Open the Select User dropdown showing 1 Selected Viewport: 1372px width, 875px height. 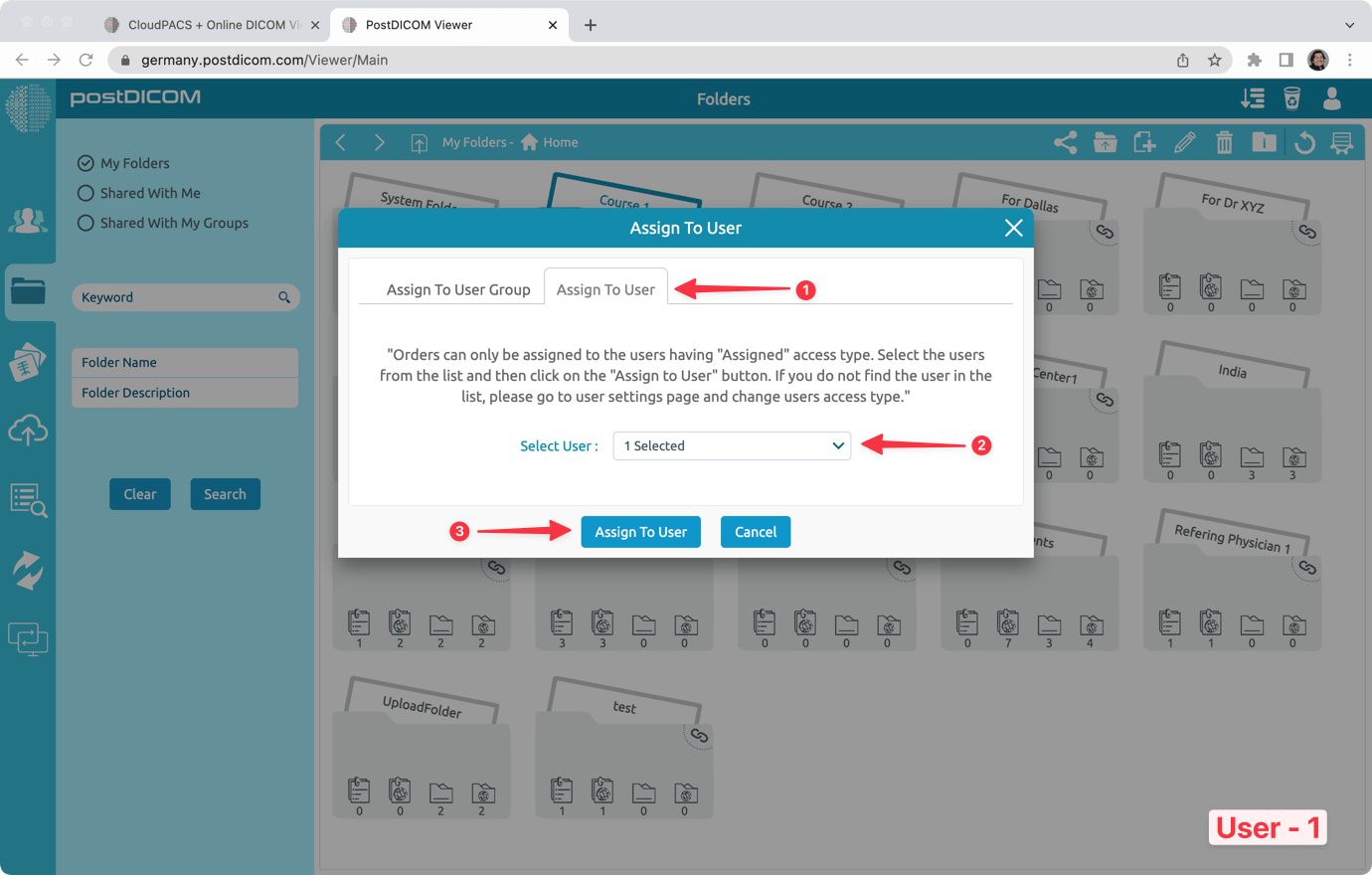pyautogui.click(x=732, y=445)
